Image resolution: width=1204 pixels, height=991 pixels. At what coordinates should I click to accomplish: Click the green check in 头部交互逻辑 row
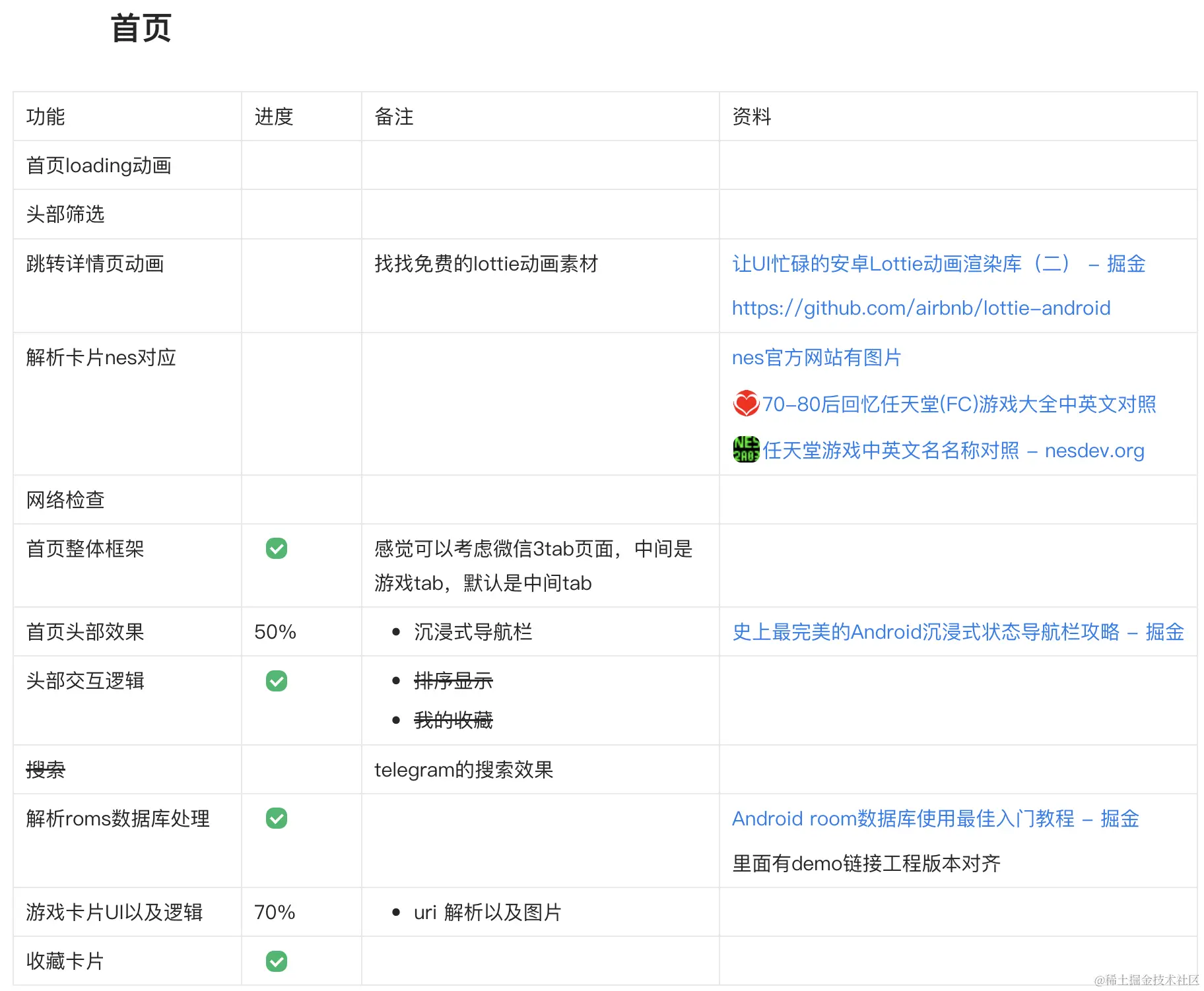click(x=276, y=681)
